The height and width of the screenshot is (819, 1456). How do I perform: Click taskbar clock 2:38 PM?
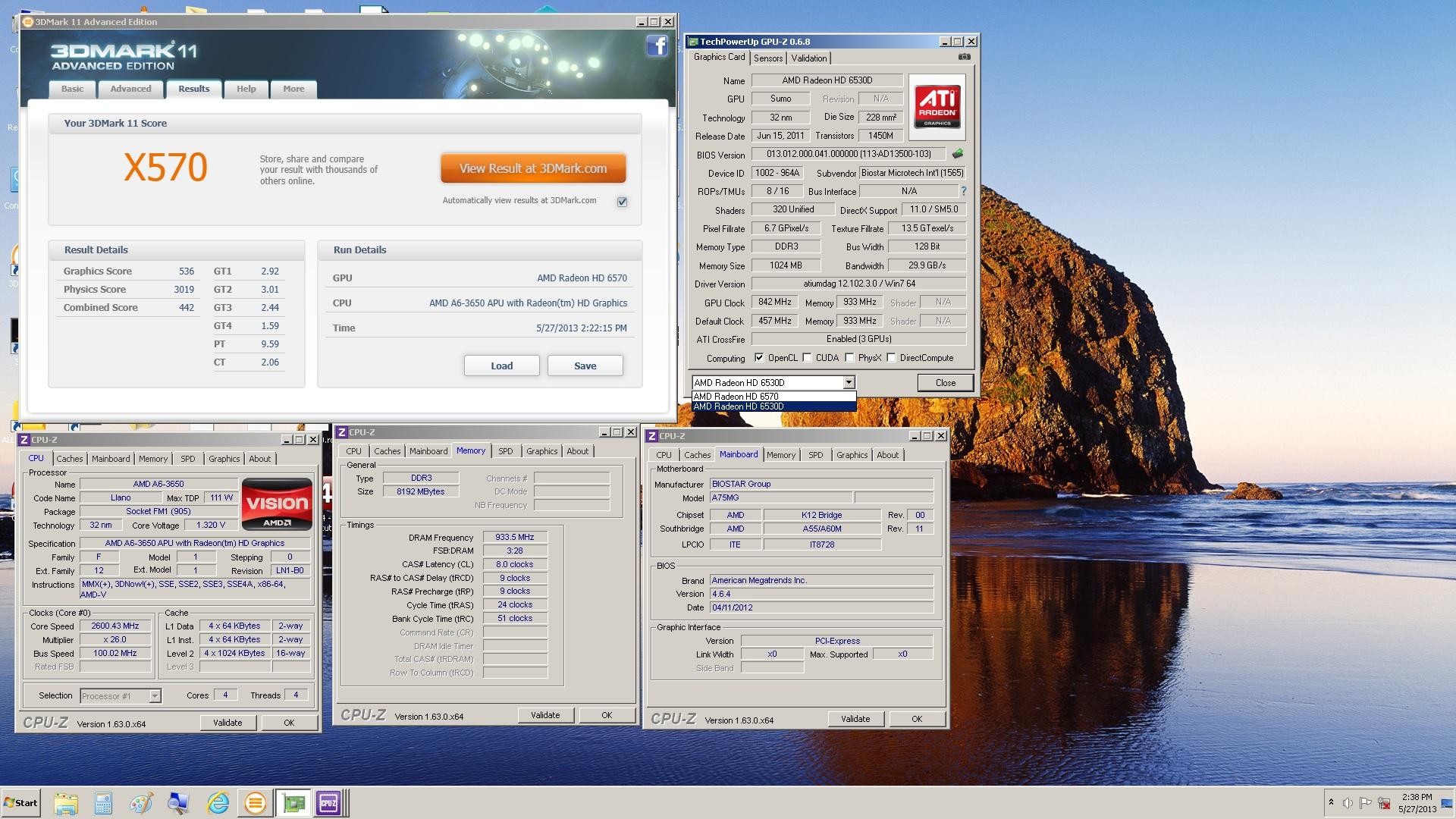tap(1417, 797)
